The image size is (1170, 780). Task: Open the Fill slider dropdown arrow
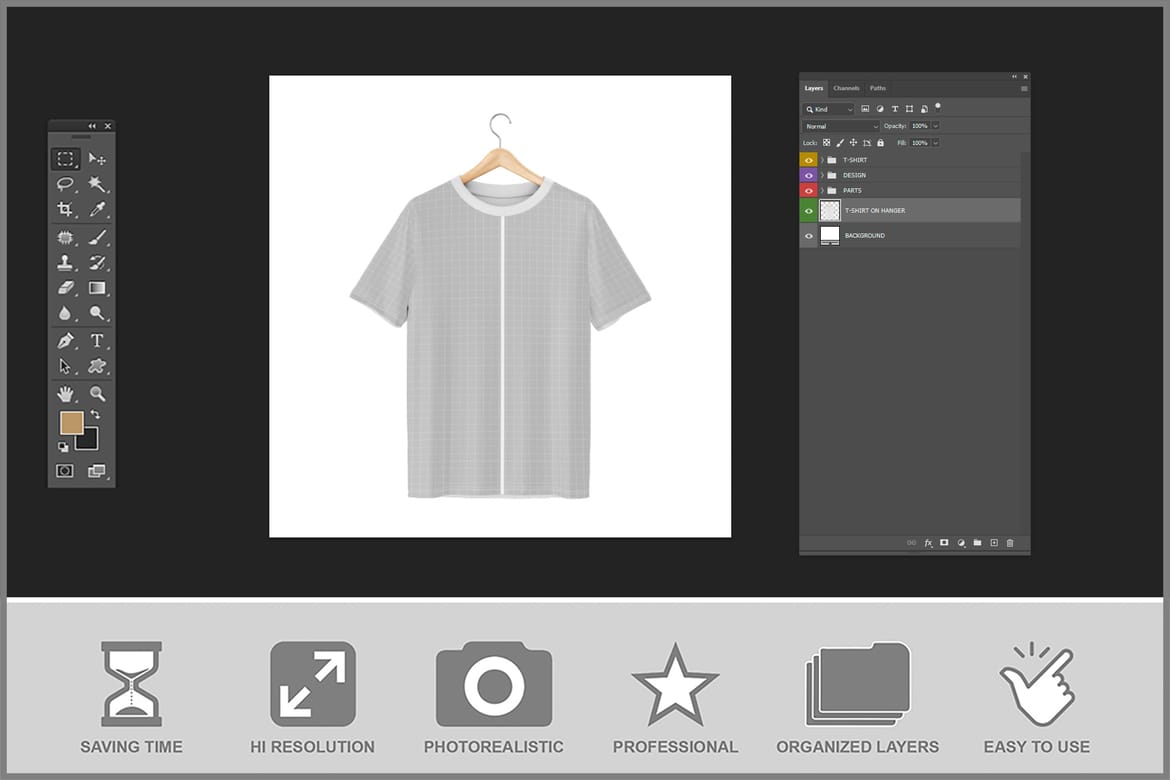[x=936, y=143]
